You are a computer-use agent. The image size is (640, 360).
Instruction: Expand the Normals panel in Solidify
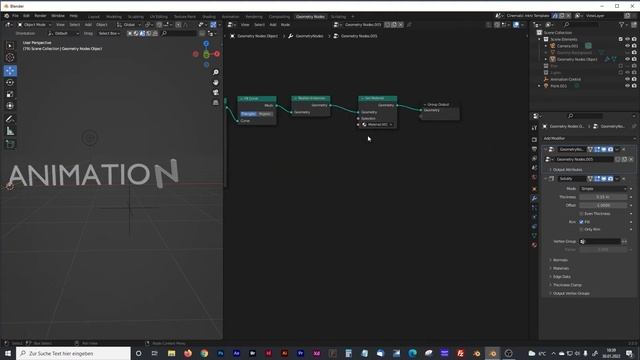(x=560, y=260)
